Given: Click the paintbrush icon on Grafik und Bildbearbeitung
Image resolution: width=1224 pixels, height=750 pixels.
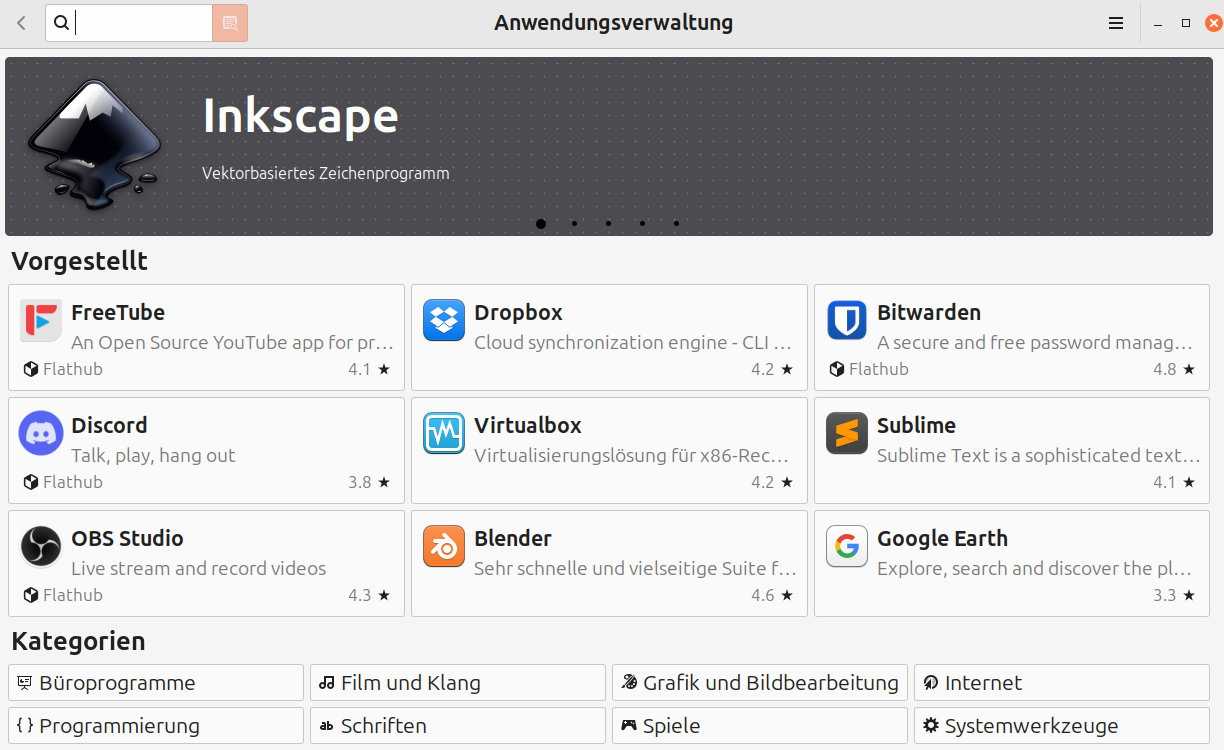Looking at the screenshot, I should pyautogui.click(x=629, y=683).
